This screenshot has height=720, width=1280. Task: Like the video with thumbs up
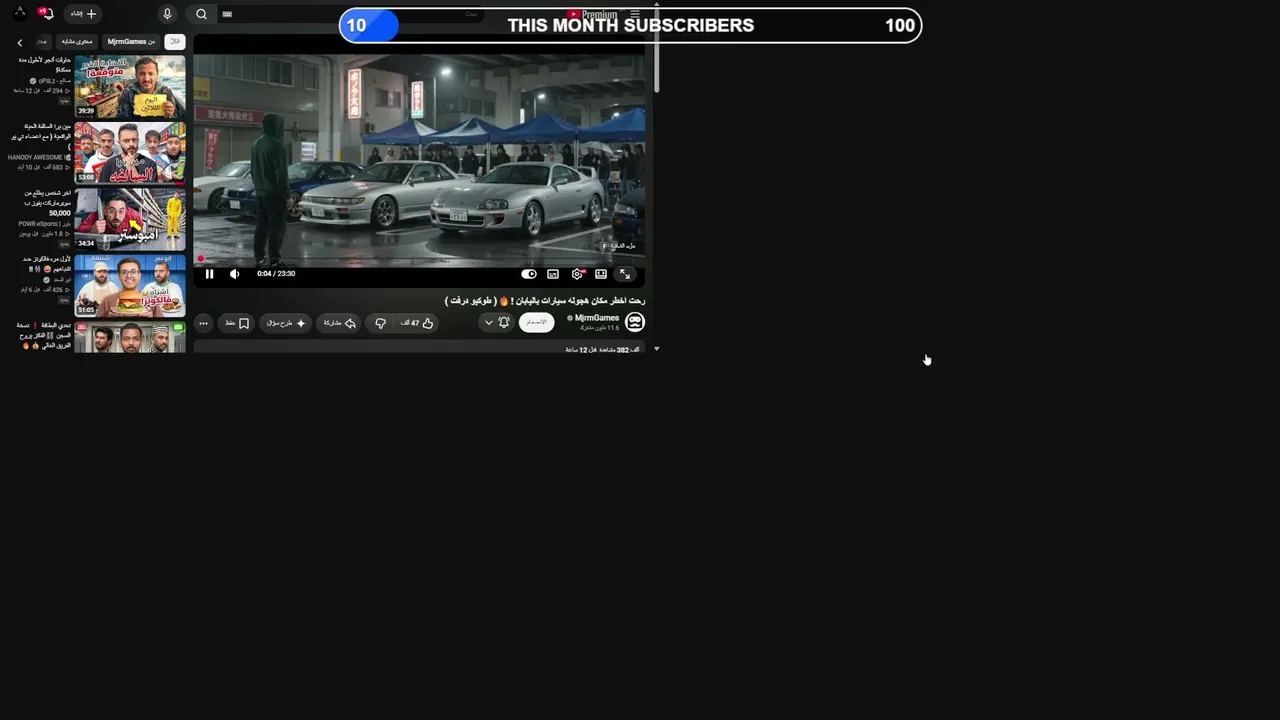417,323
